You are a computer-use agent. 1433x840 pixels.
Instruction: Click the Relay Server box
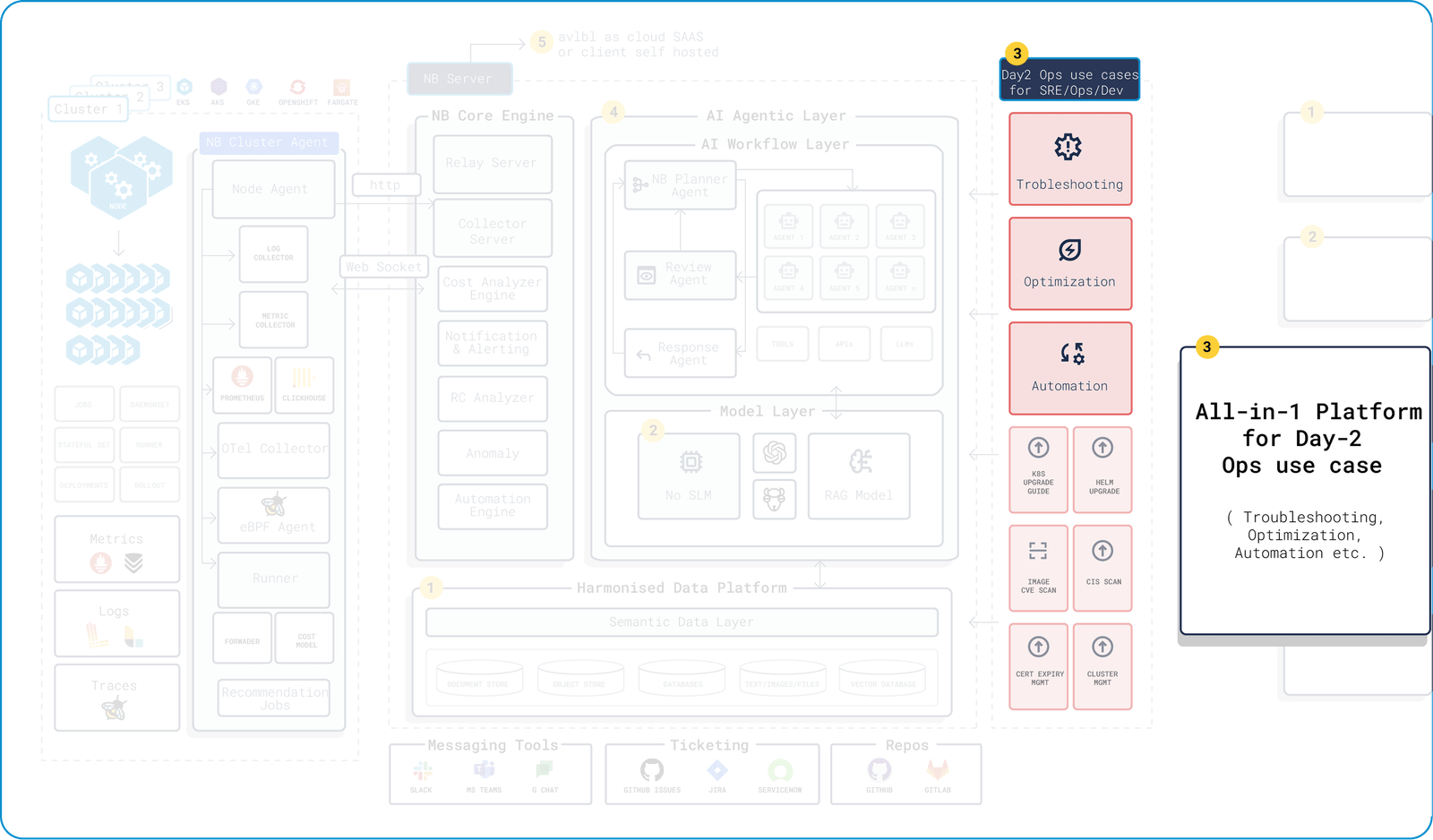493,164
